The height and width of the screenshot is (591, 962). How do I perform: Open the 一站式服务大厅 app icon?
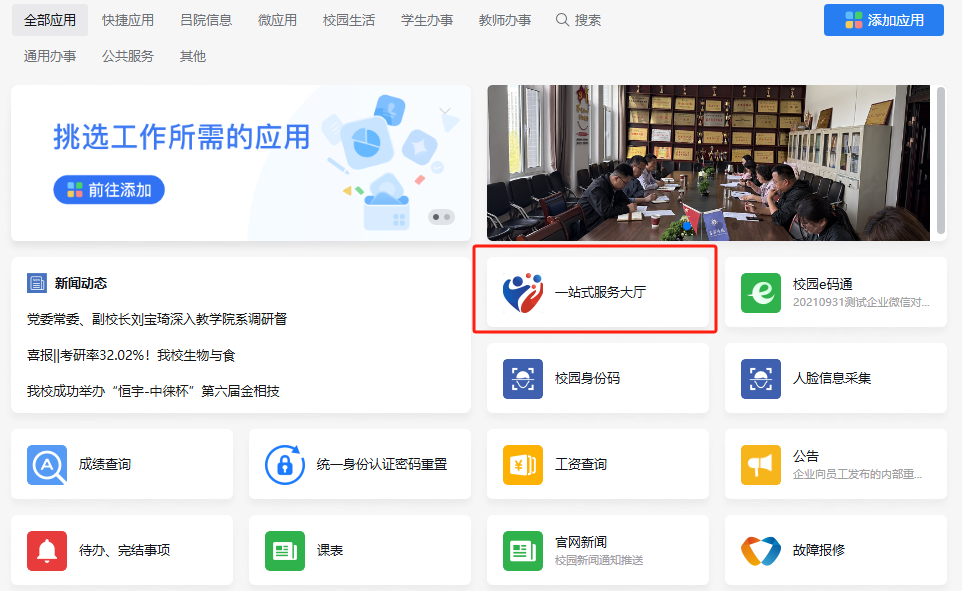pos(522,292)
